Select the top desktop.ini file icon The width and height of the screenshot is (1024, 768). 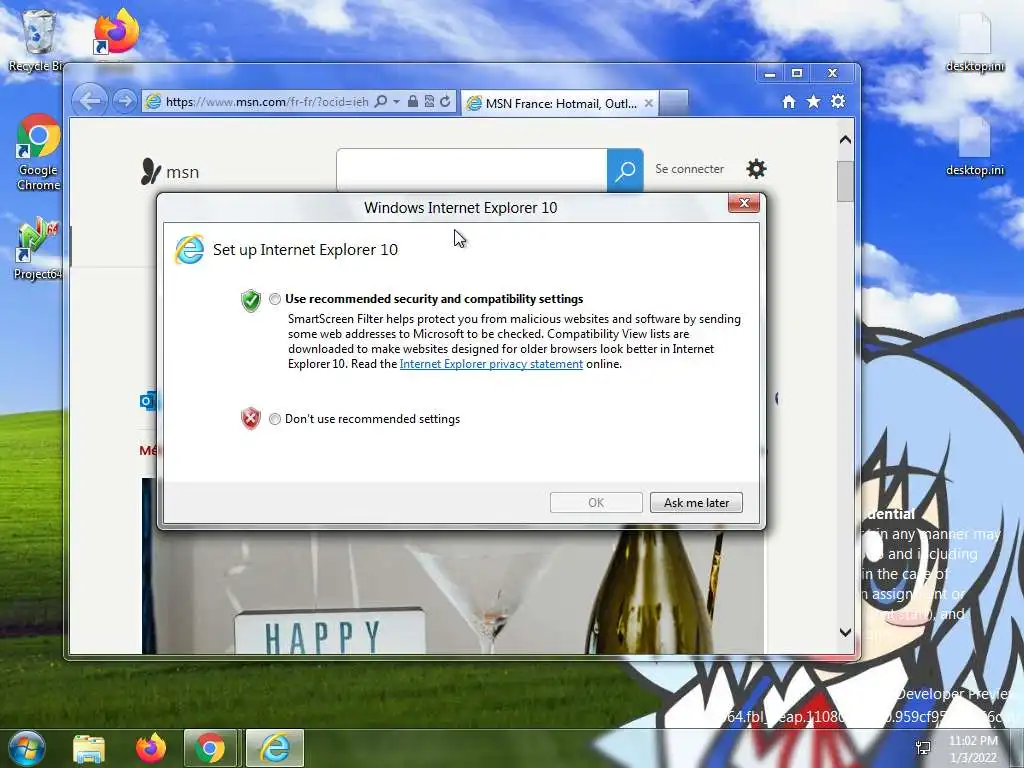click(x=975, y=42)
